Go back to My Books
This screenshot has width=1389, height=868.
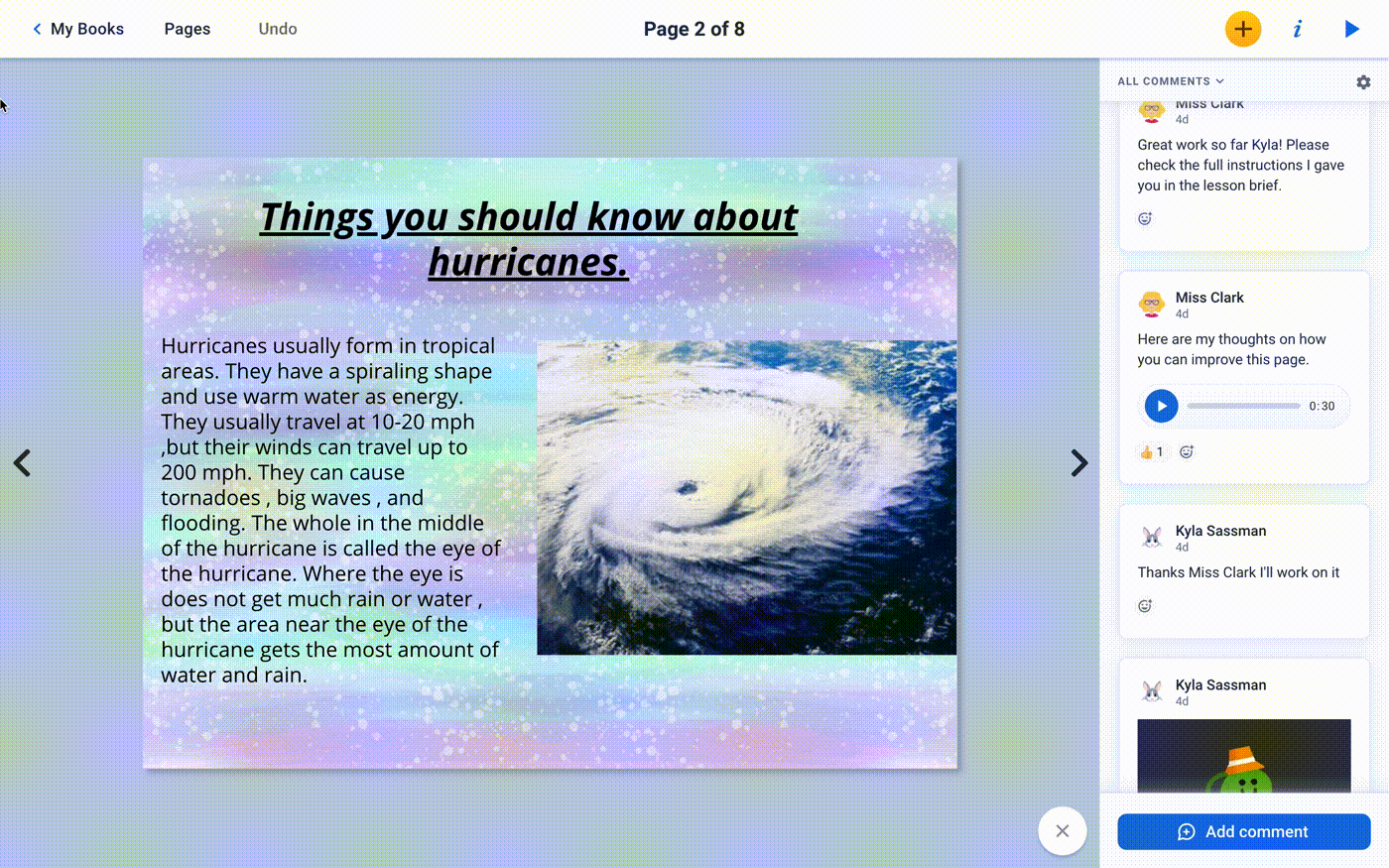77,29
